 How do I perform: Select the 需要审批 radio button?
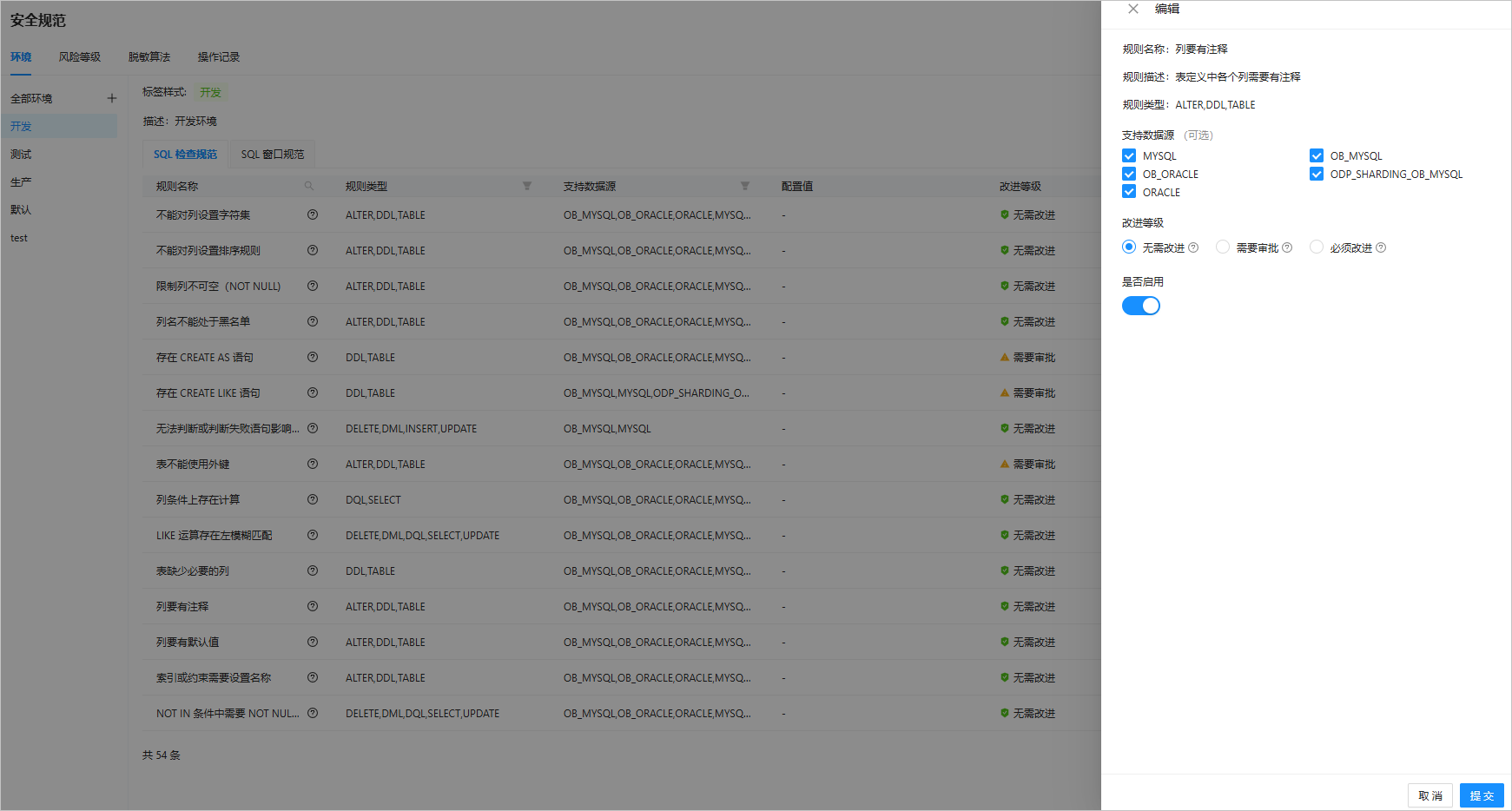pos(1223,247)
